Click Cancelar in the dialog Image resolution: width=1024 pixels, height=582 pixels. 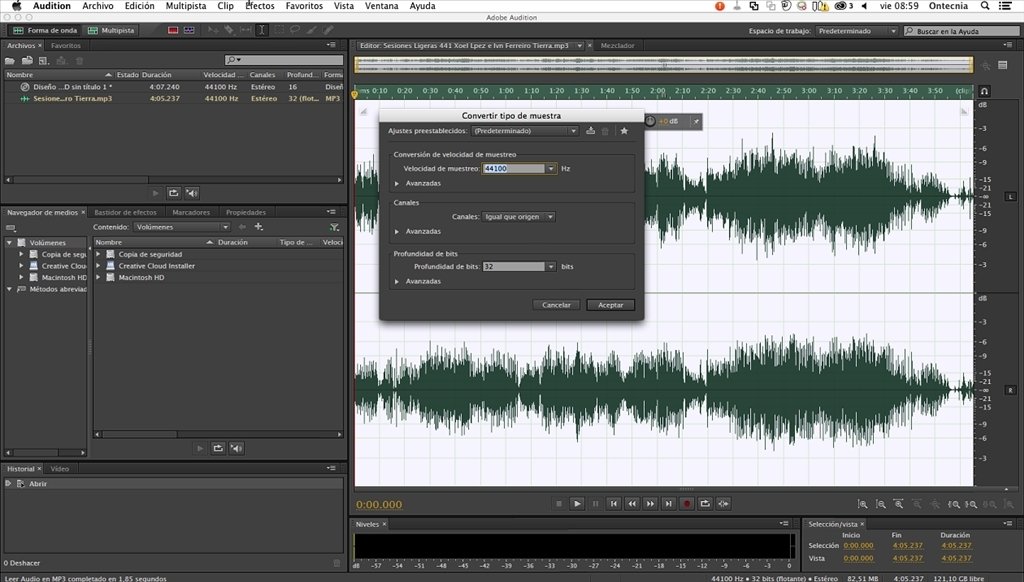point(556,305)
